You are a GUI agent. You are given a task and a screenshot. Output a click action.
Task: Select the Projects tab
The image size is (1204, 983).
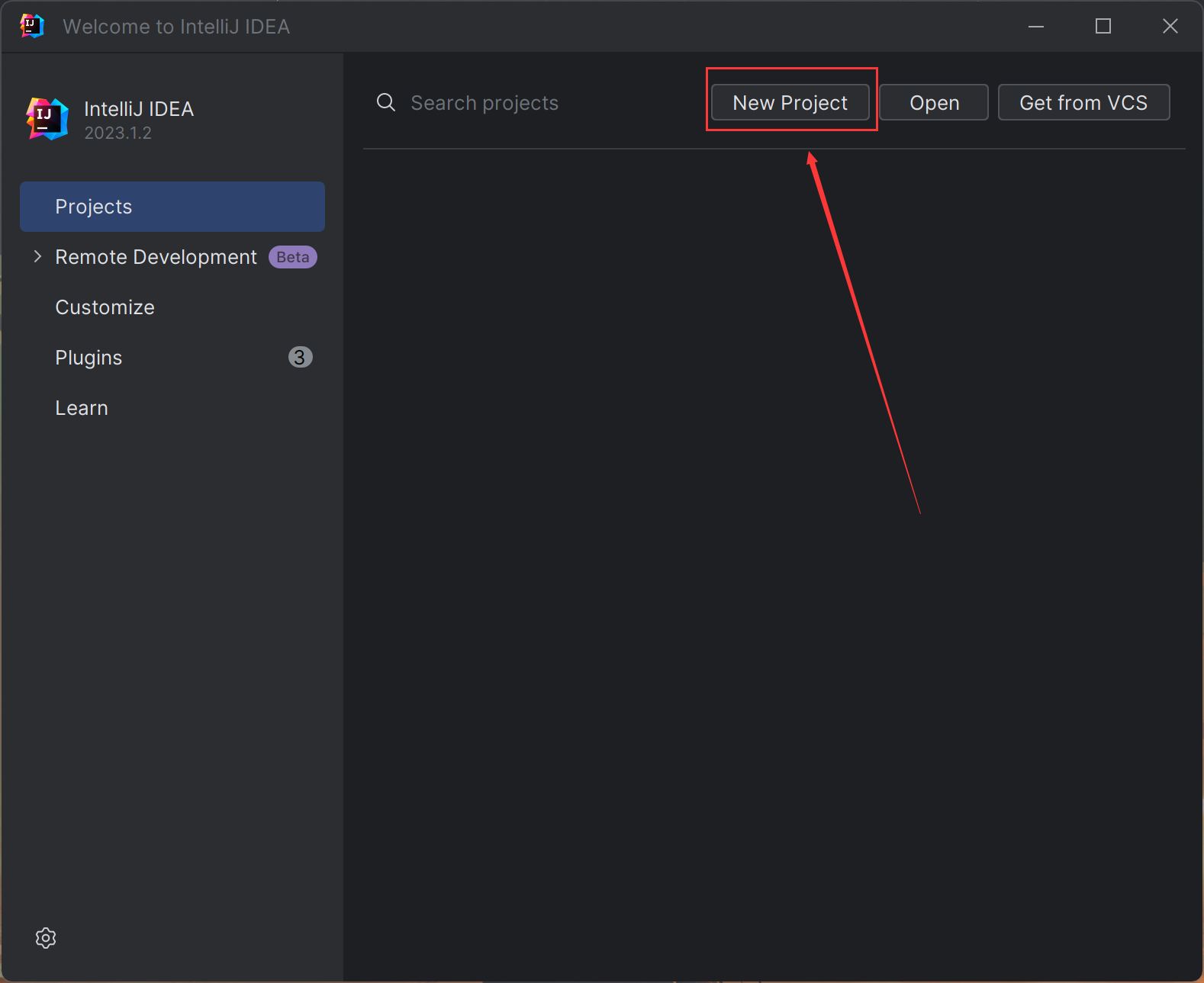pos(172,207)
